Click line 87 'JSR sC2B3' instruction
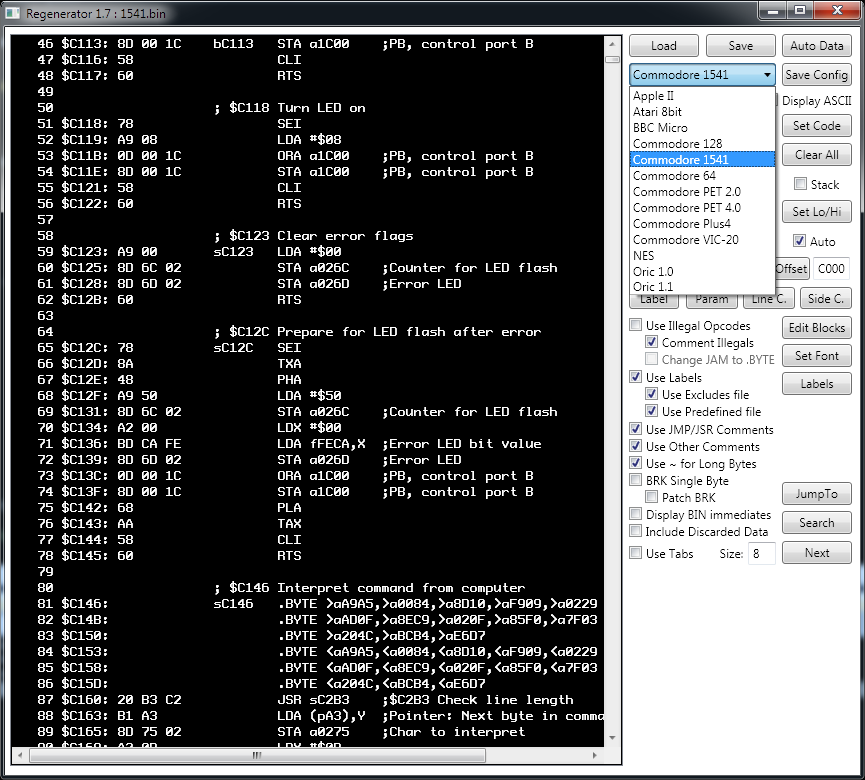 pos(313,699)
